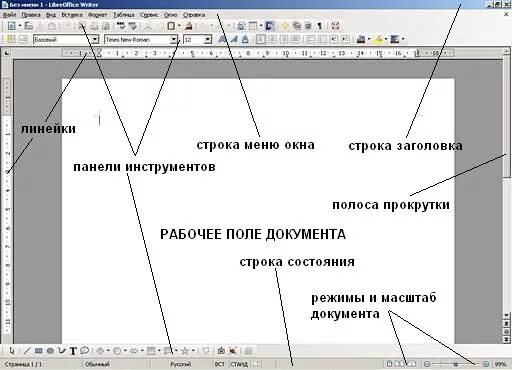Align text left
Screen dimensions: 512x370
tap(261, 39)
